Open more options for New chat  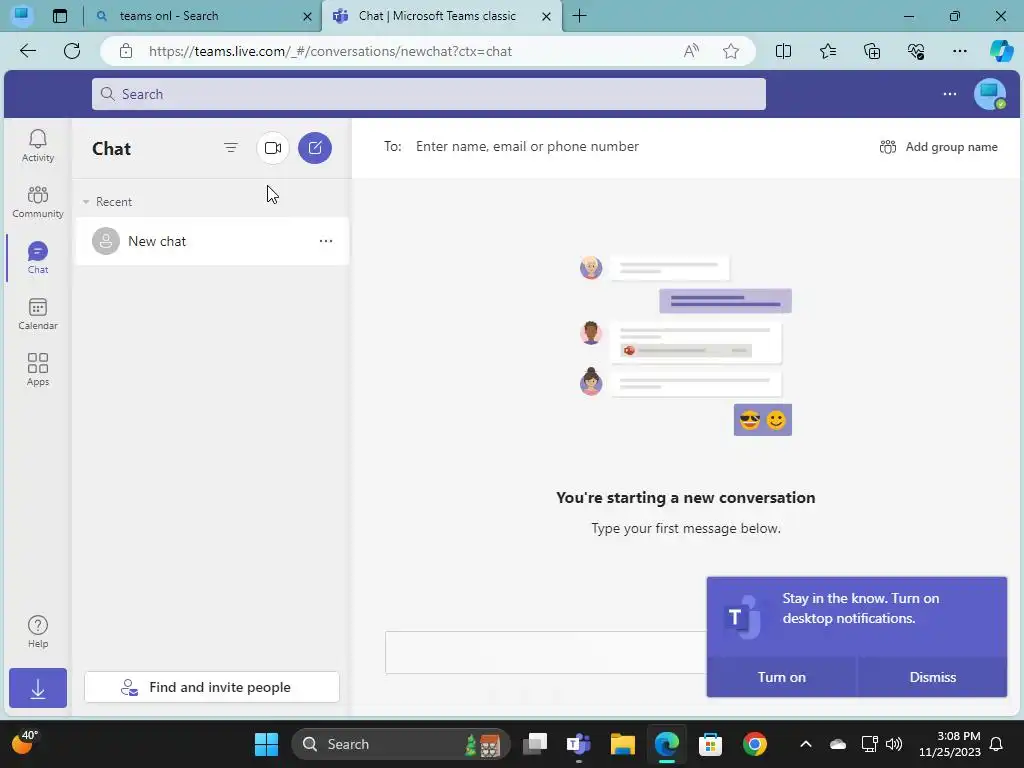pyautogui.click(x=326, y=241)
